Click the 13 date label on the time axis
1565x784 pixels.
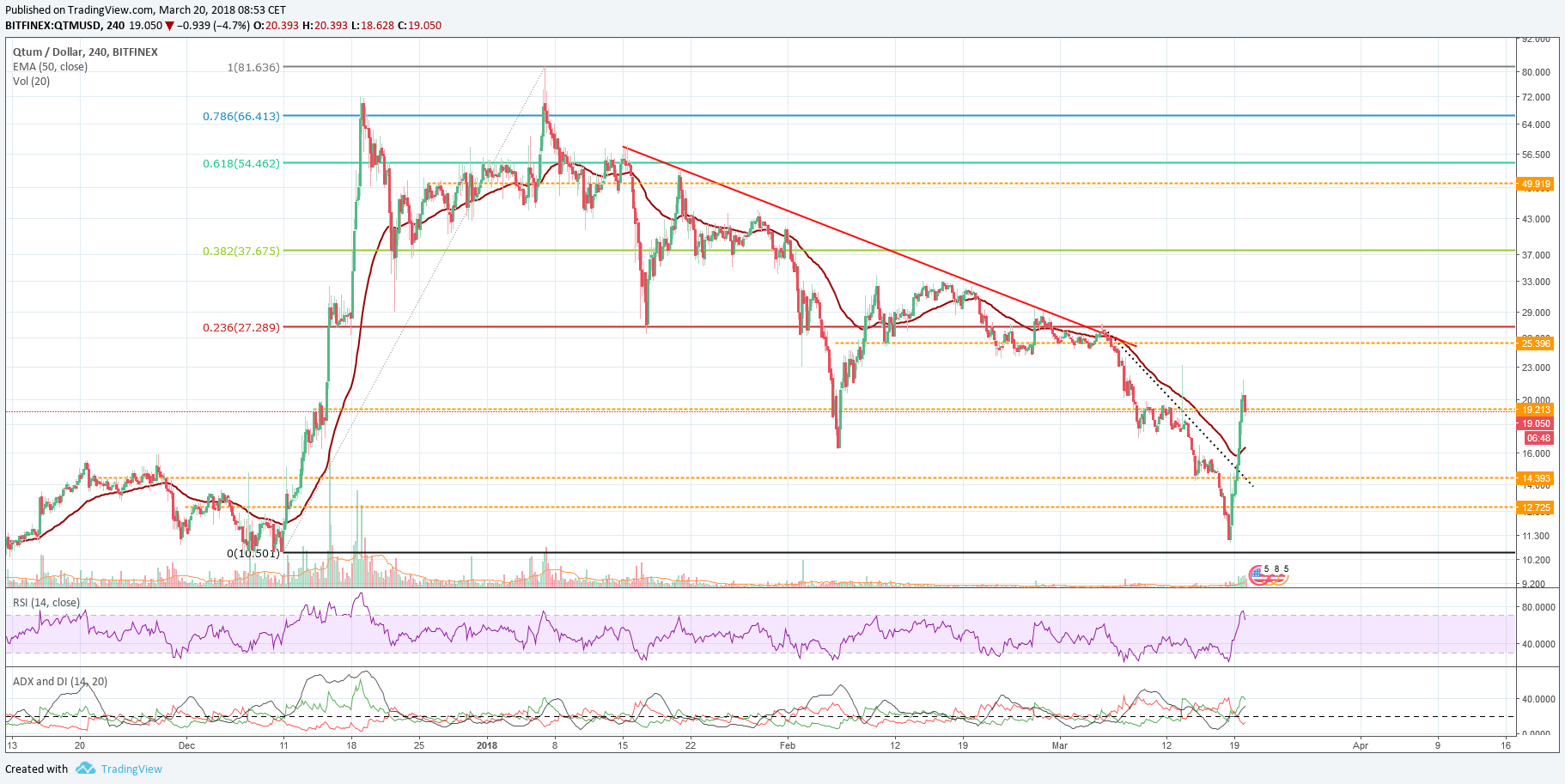12,745
